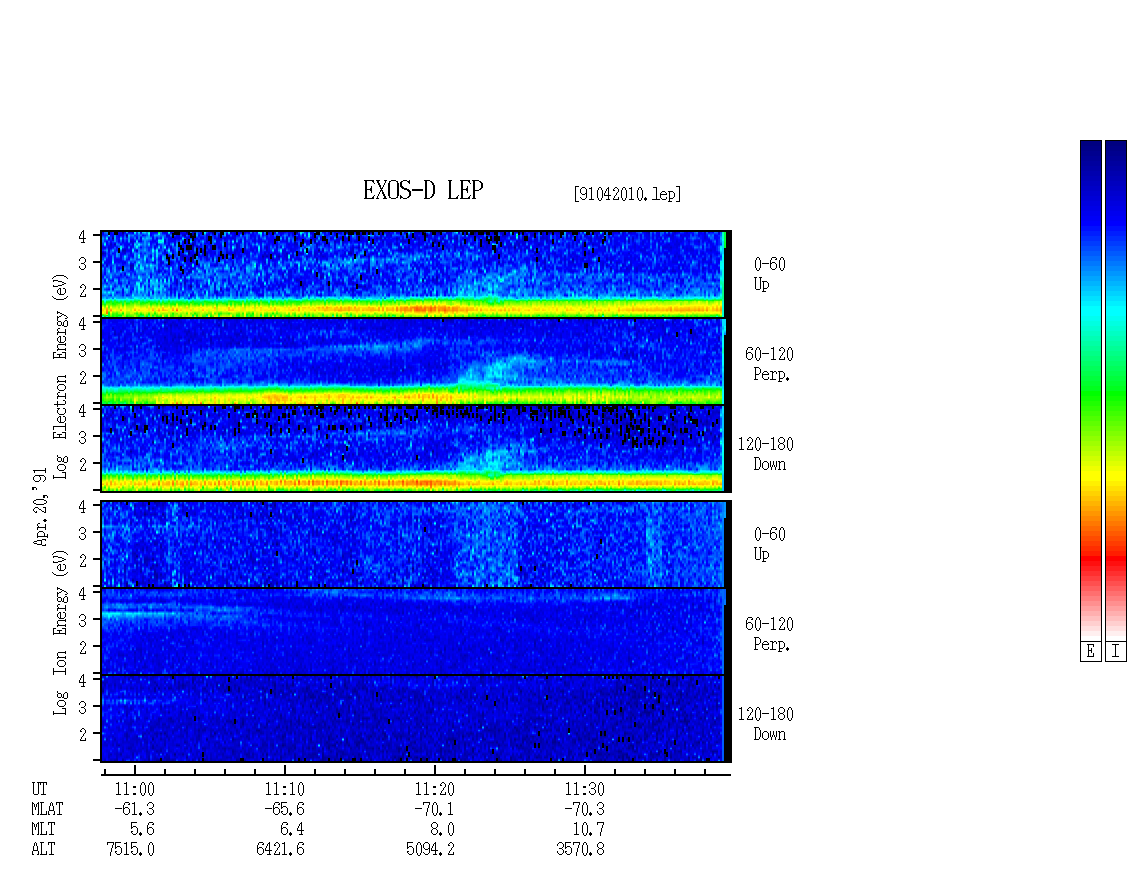Click the MLAT value -70.3
Screen dimensions: 1130x875
584,809
